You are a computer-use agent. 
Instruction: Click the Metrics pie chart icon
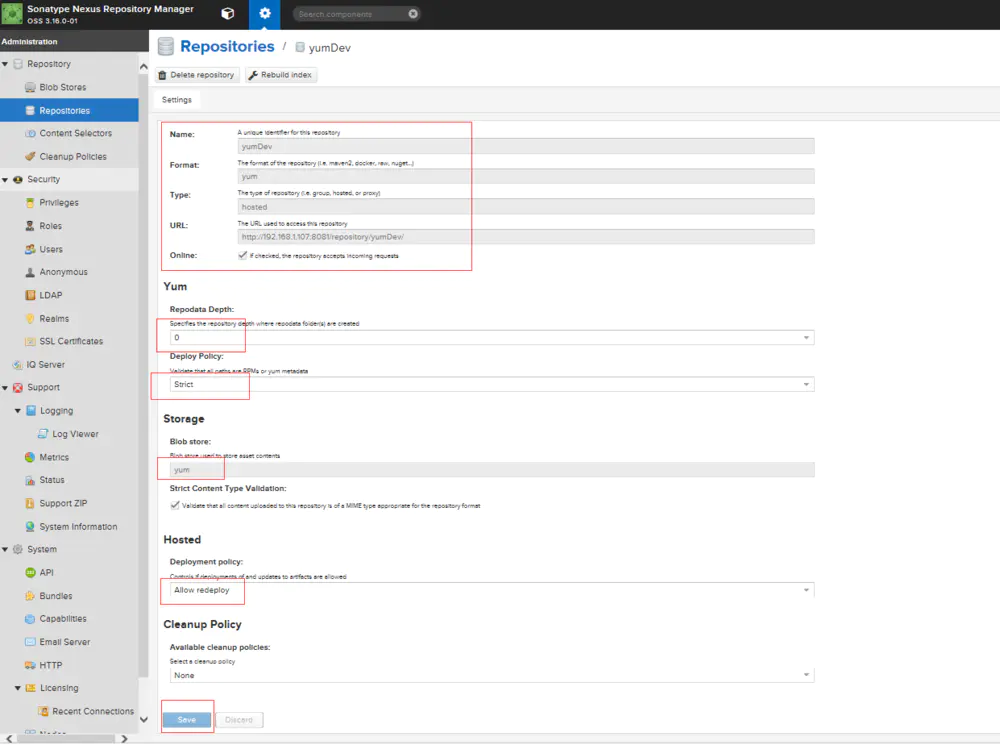point(30,457)
